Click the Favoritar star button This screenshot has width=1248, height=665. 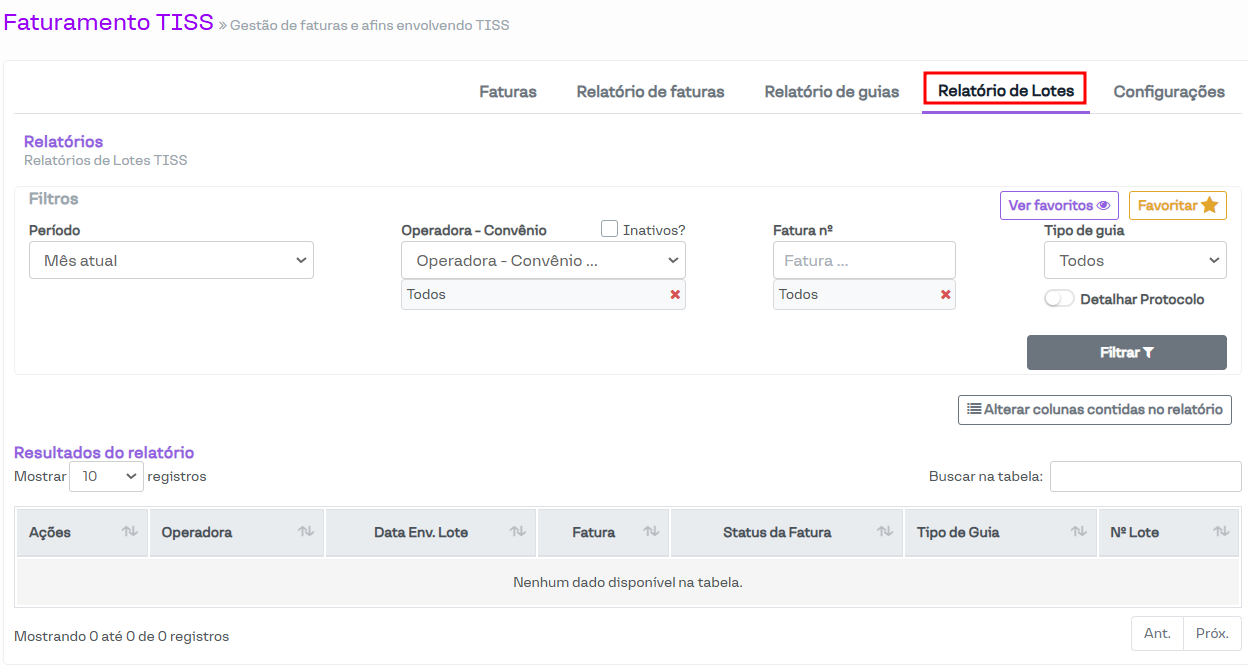coord(1177,205)
